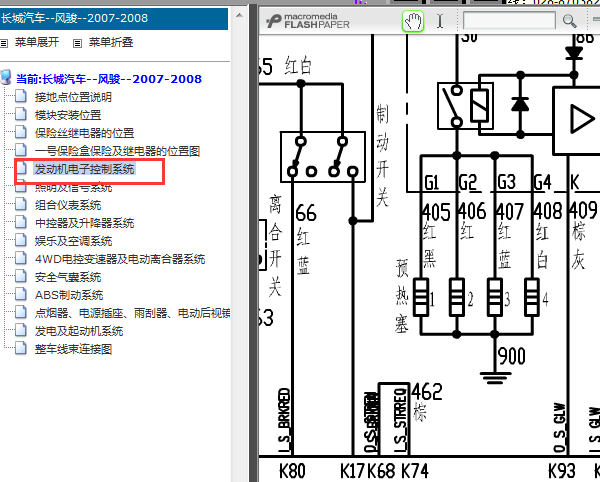The image size is (600, 482).
Task: Select the hand pan tool in FlashPaper
Action: pyautogui.click(x=413, y=21)
